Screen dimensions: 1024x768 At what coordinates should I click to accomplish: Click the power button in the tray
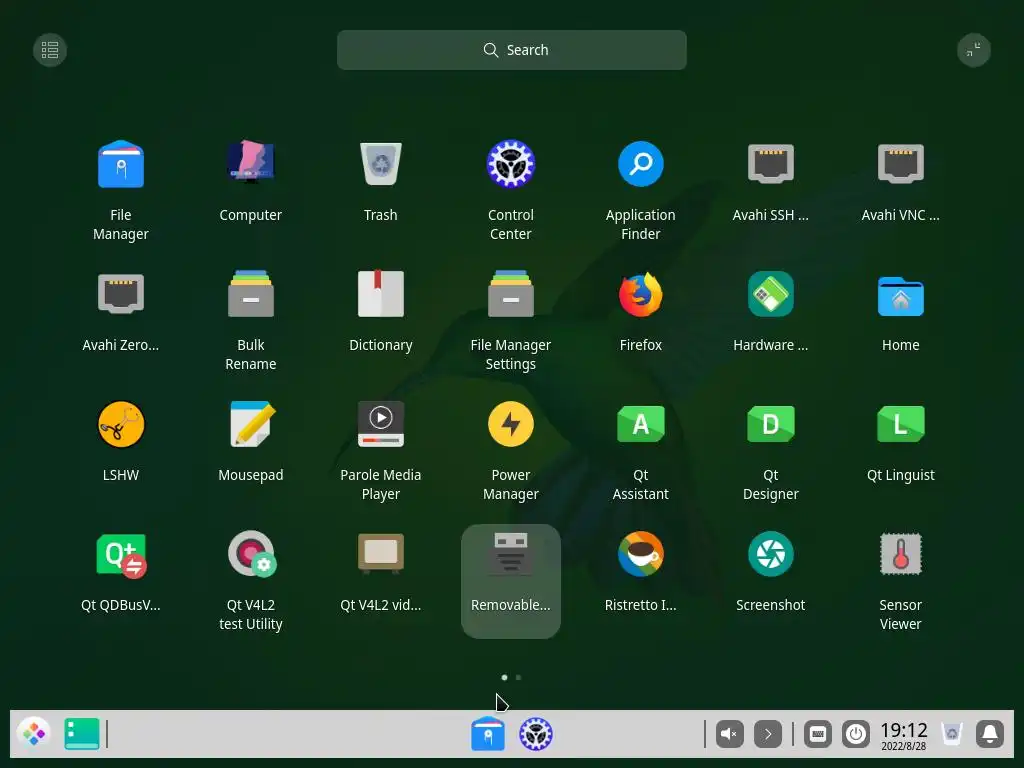(856, 734)
